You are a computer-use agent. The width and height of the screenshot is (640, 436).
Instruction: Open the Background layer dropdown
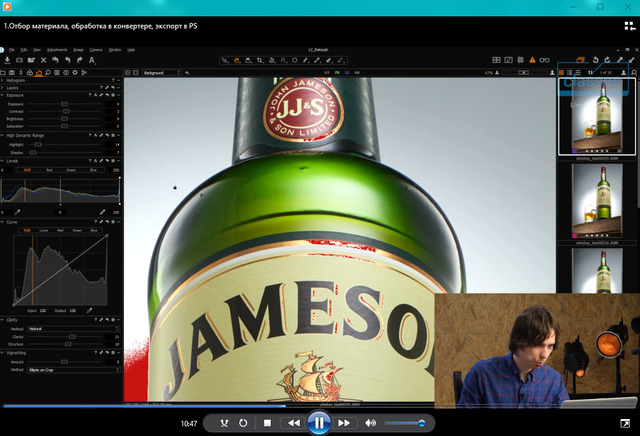tap(160, 73)
